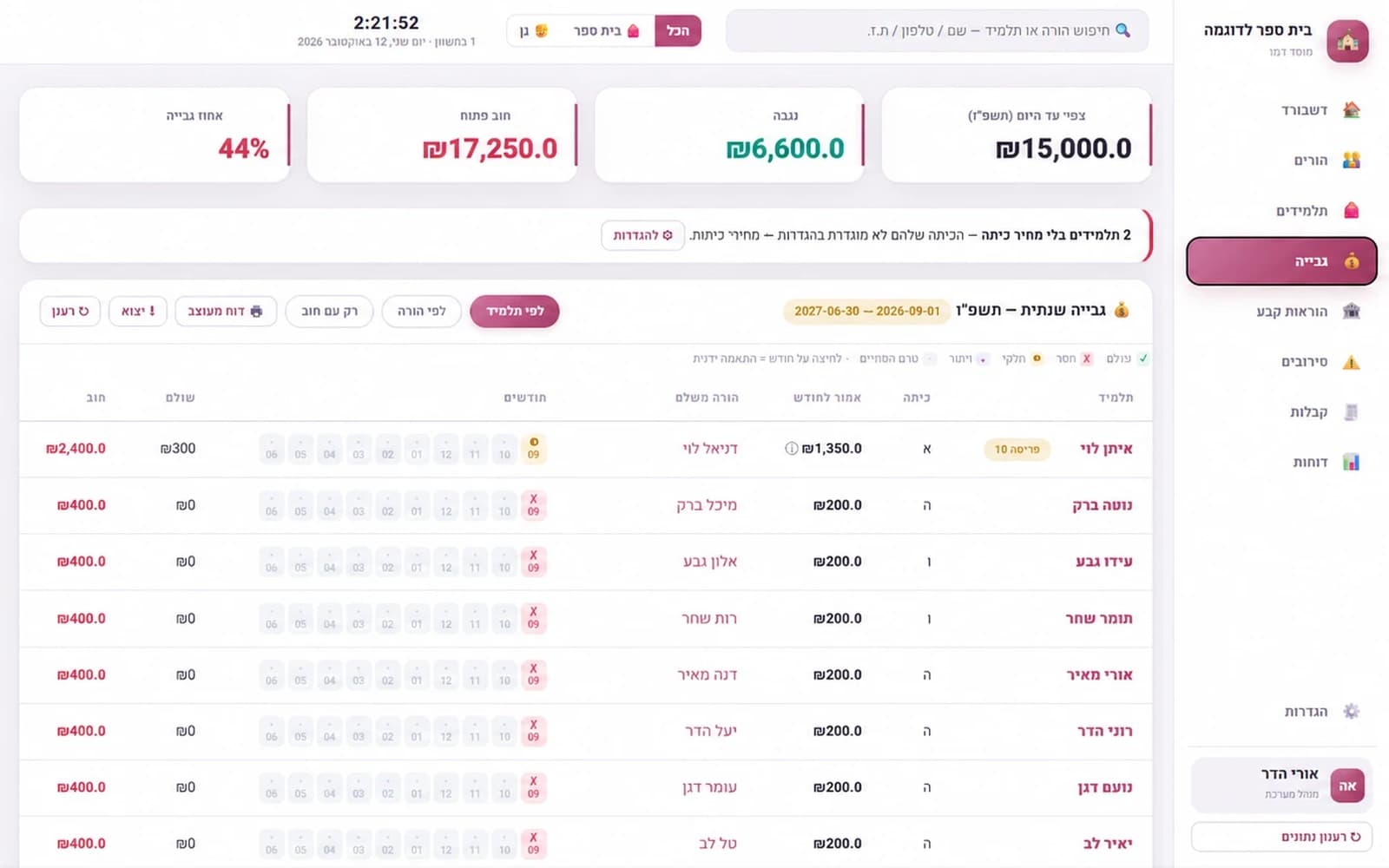Open the סירובים warning icon in sidebar

[x=1351, y=362]
